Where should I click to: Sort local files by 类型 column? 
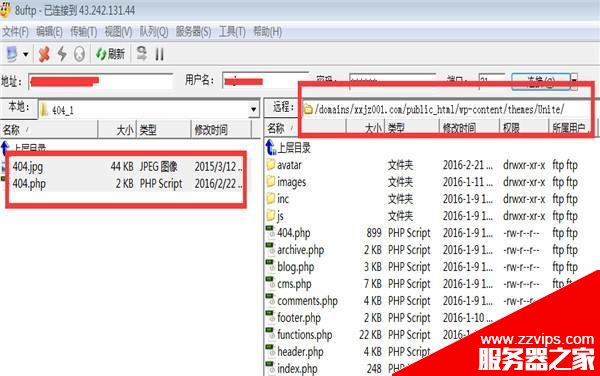pyautogui.click(x=163, y=130)
